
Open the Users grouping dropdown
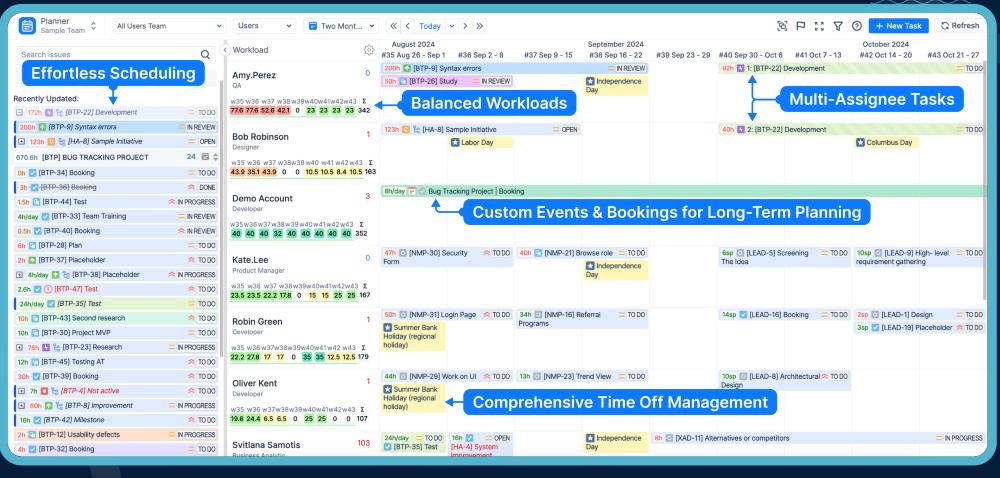263,26
